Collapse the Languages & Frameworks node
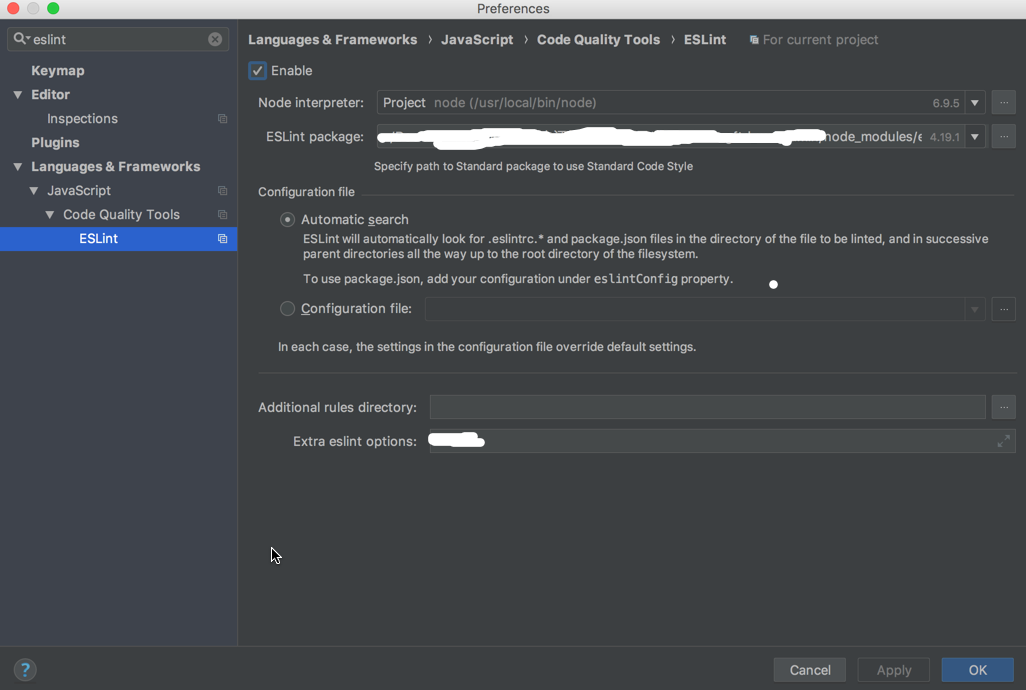 pyautogui.click(x=18, y=167)
